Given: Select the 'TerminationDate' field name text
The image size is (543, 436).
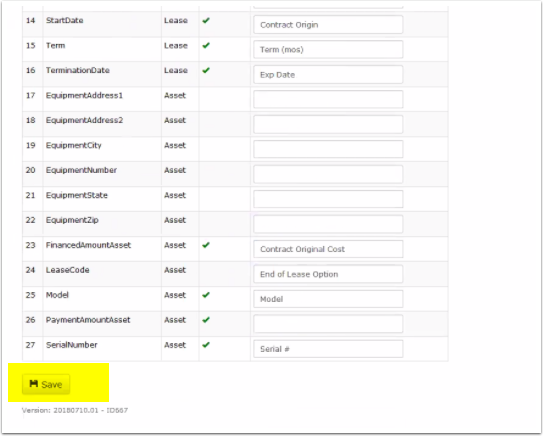Looking at the screenshot, I should (78, 70).
